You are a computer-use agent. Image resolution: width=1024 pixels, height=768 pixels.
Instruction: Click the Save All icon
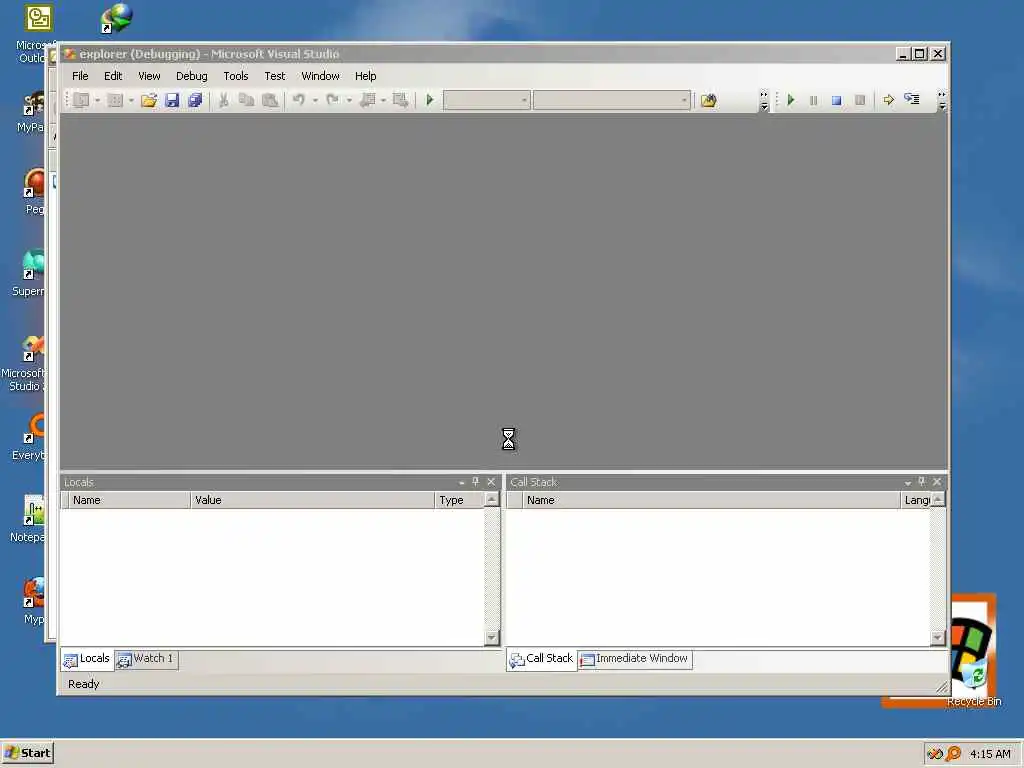pyautogui.click(x=195, y=100)
